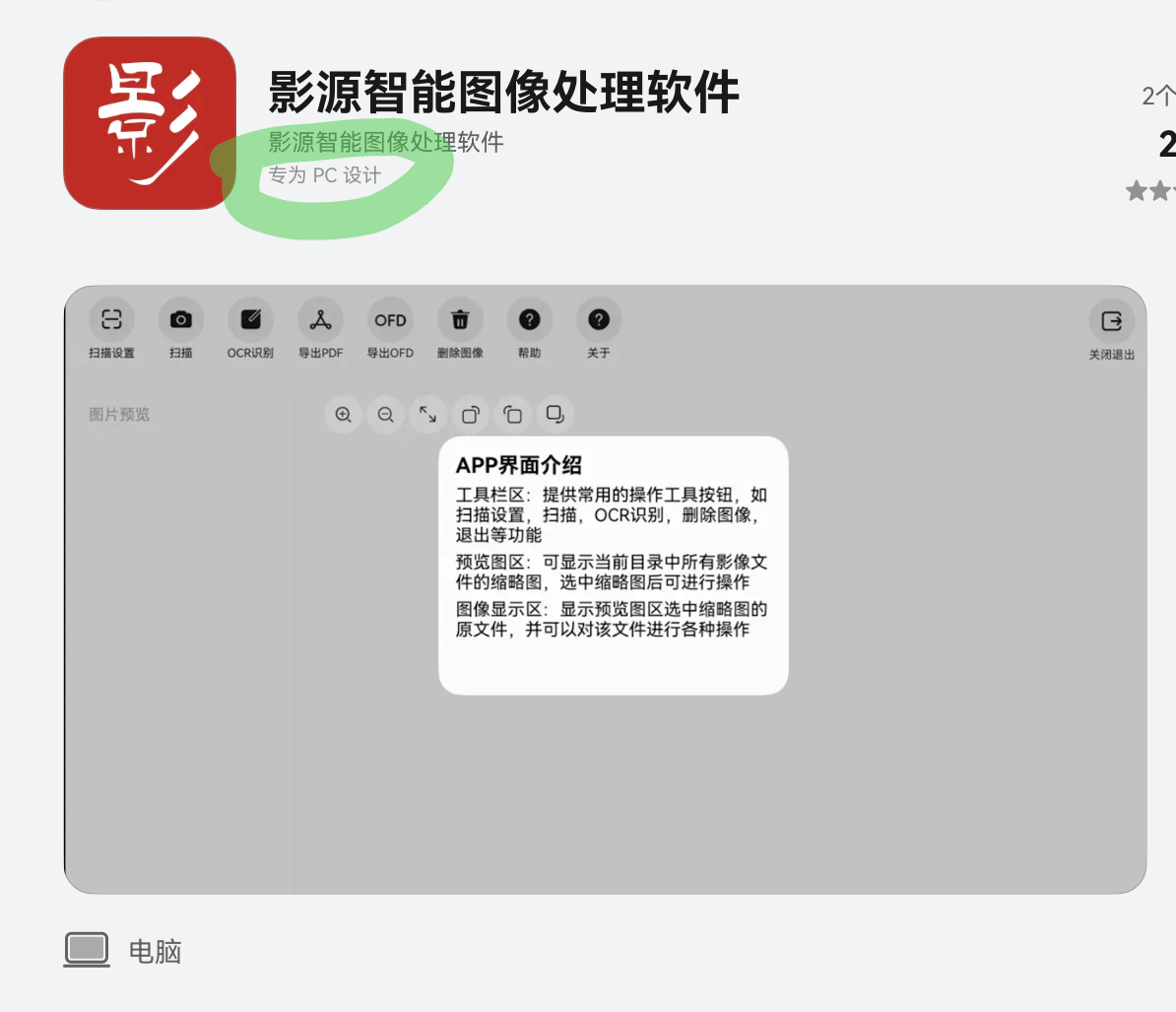
Task: Click the OFD export icon 导出OFD
Action: click(x=390, y=319)
